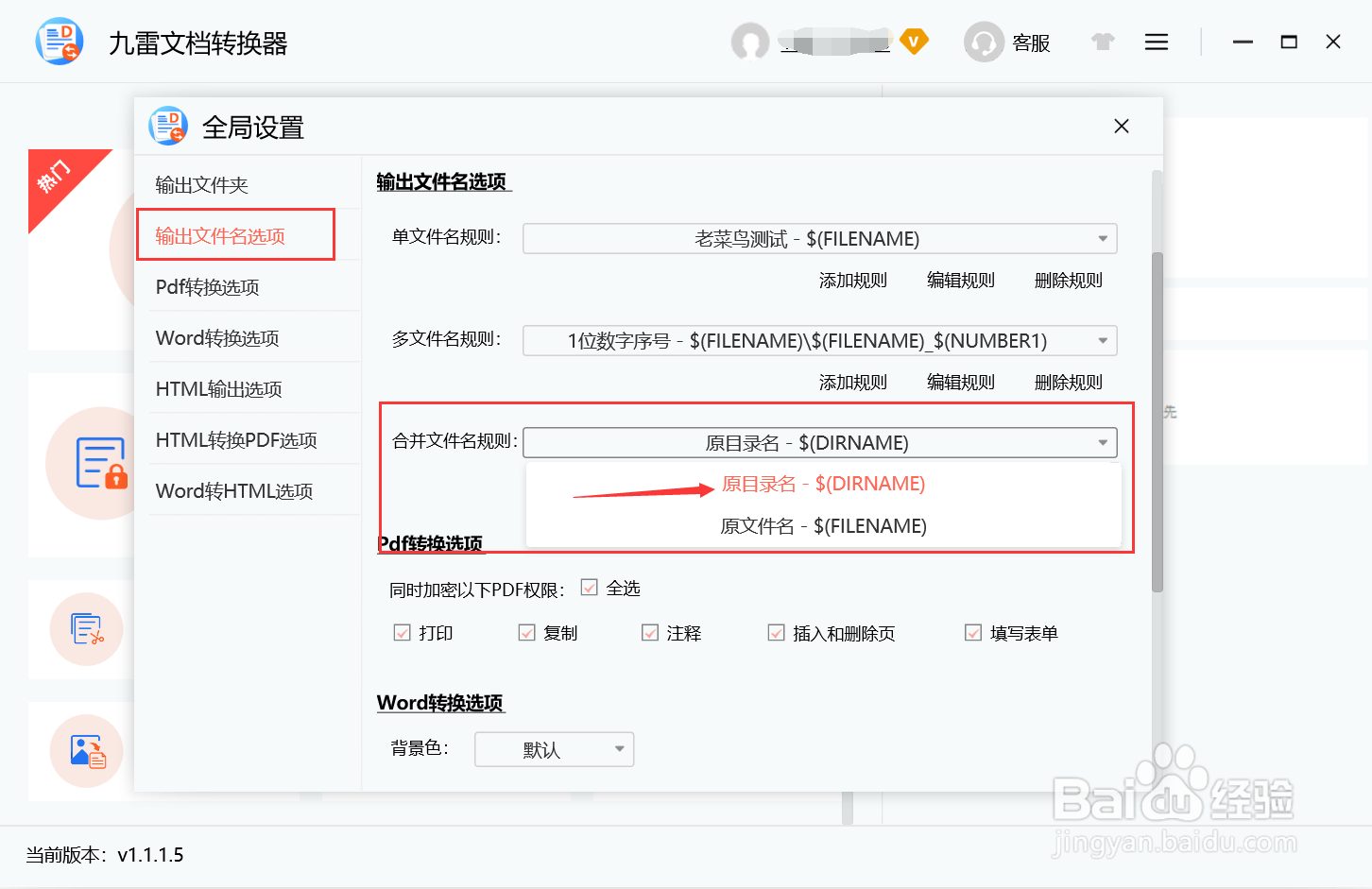Click the blurred username text
Viewport: 1372px width, 889px height.
click(835, 43)
